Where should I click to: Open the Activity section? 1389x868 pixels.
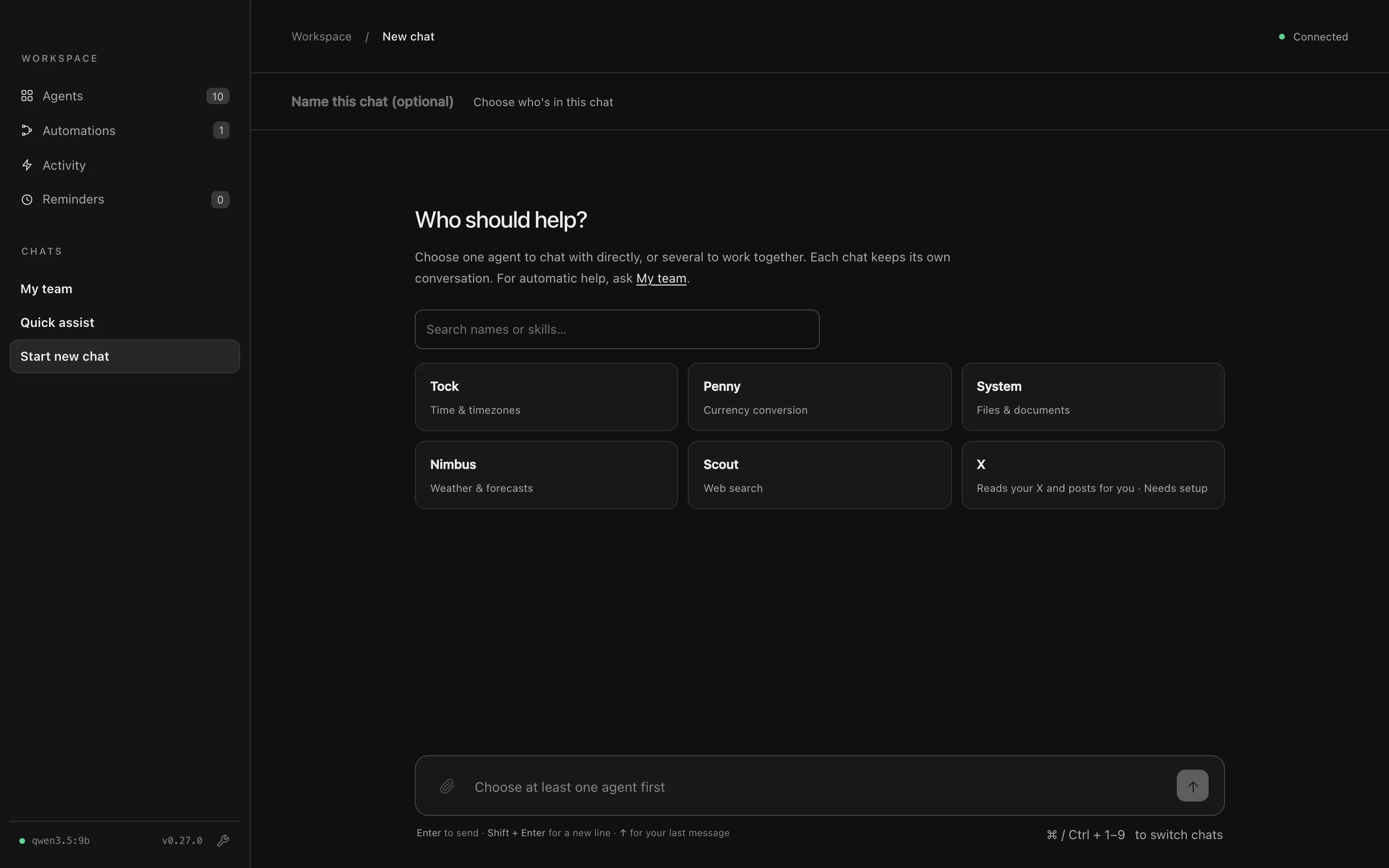tap(124, 165)
